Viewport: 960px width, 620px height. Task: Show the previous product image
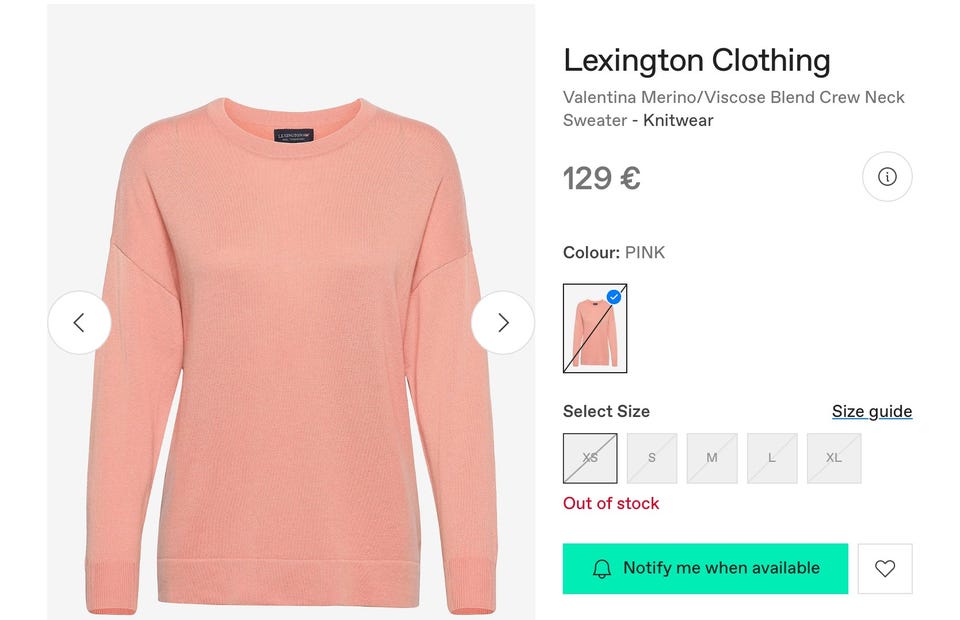79,322
